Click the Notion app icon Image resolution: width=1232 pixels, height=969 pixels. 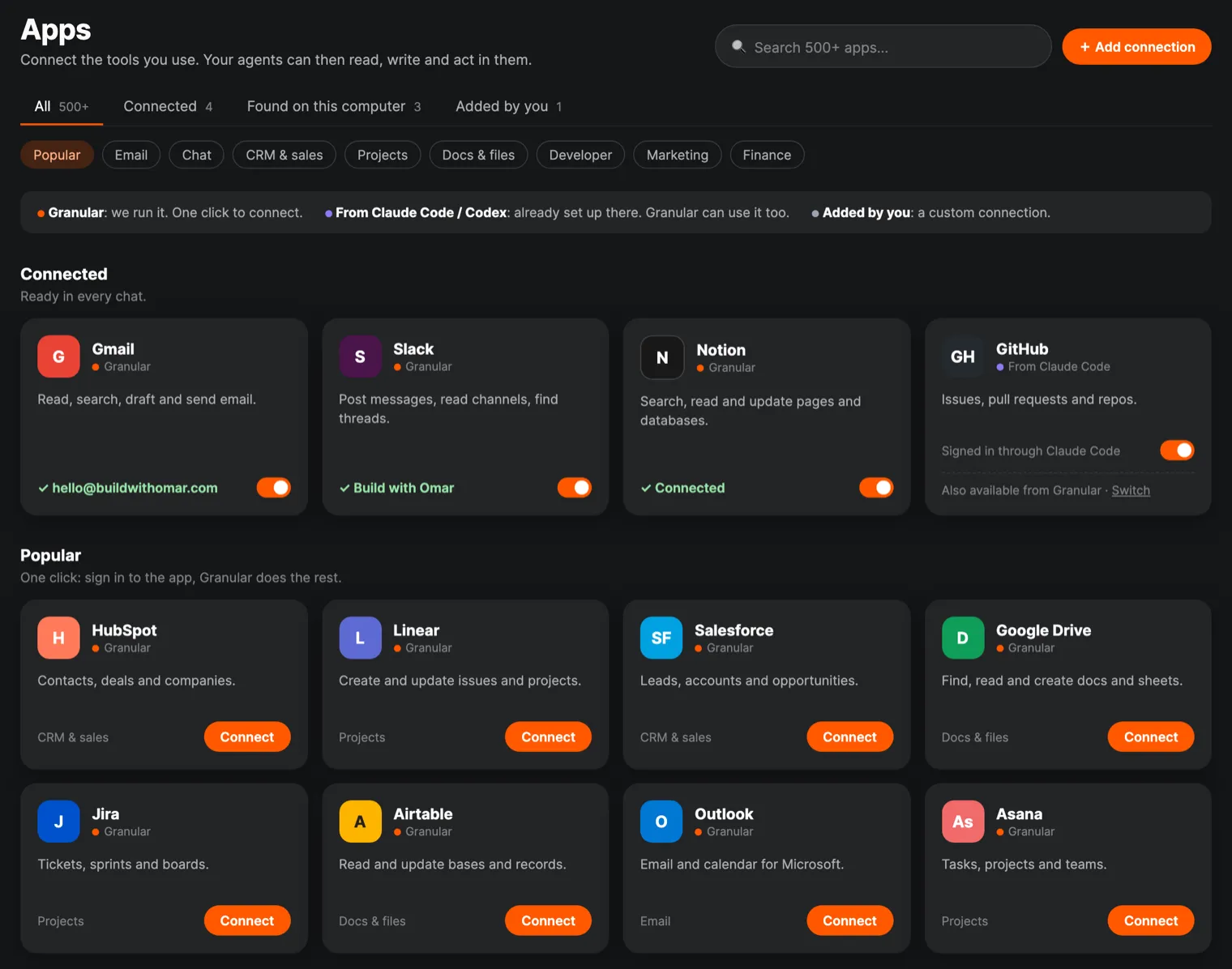point(662,357)
